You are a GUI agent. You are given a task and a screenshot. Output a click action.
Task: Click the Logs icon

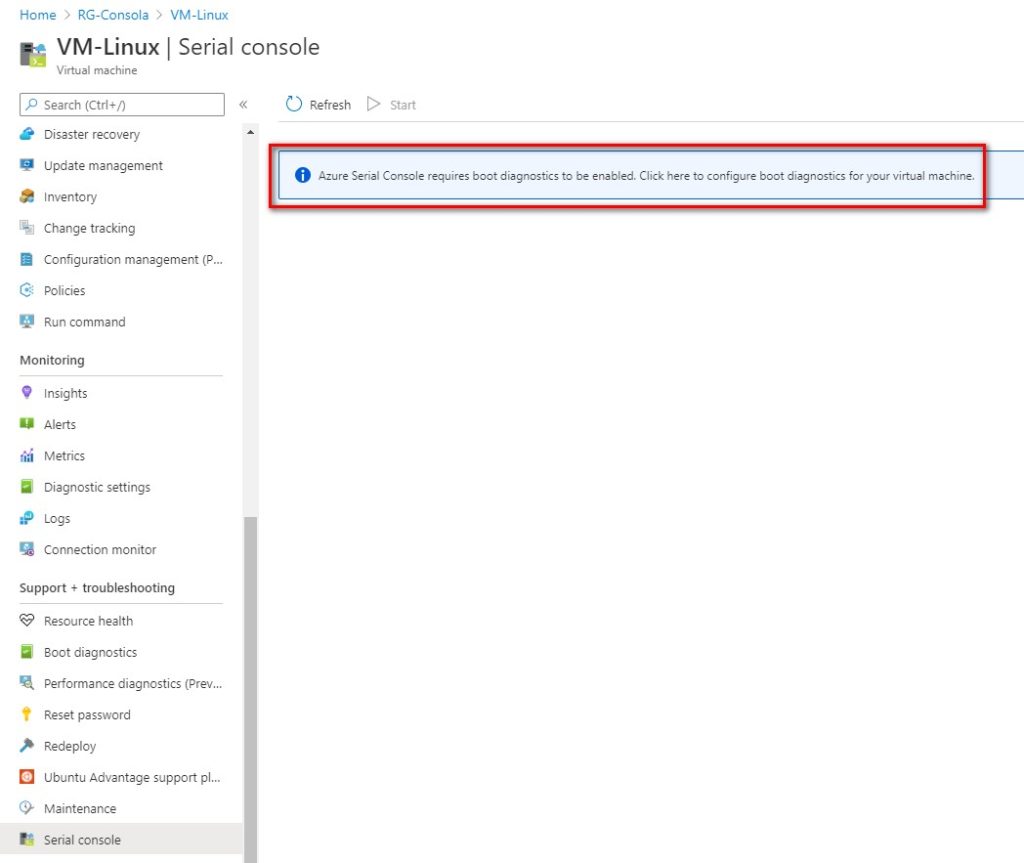(x=27, y=518)
